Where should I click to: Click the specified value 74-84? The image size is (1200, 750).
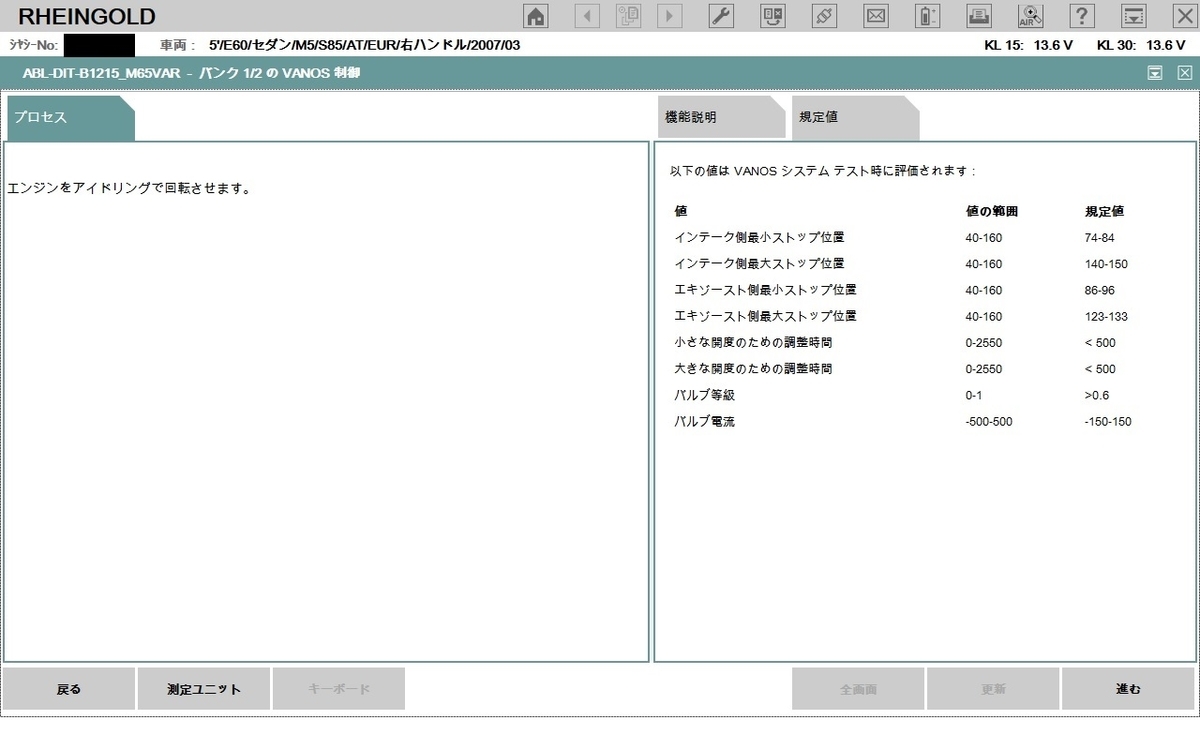tap(1099, 238)
